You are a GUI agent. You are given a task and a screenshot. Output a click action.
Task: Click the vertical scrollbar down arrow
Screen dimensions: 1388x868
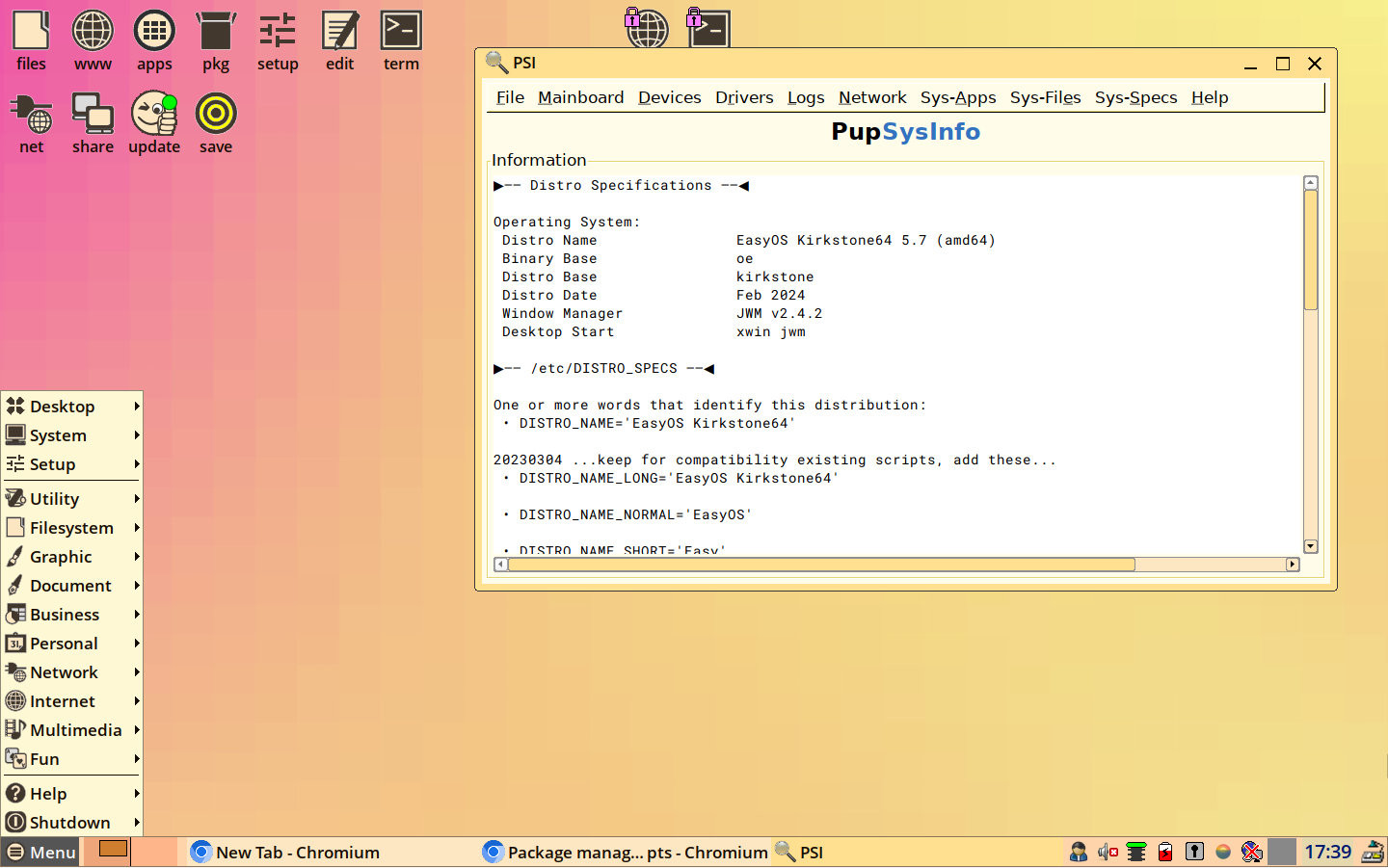click(1311, 546)
